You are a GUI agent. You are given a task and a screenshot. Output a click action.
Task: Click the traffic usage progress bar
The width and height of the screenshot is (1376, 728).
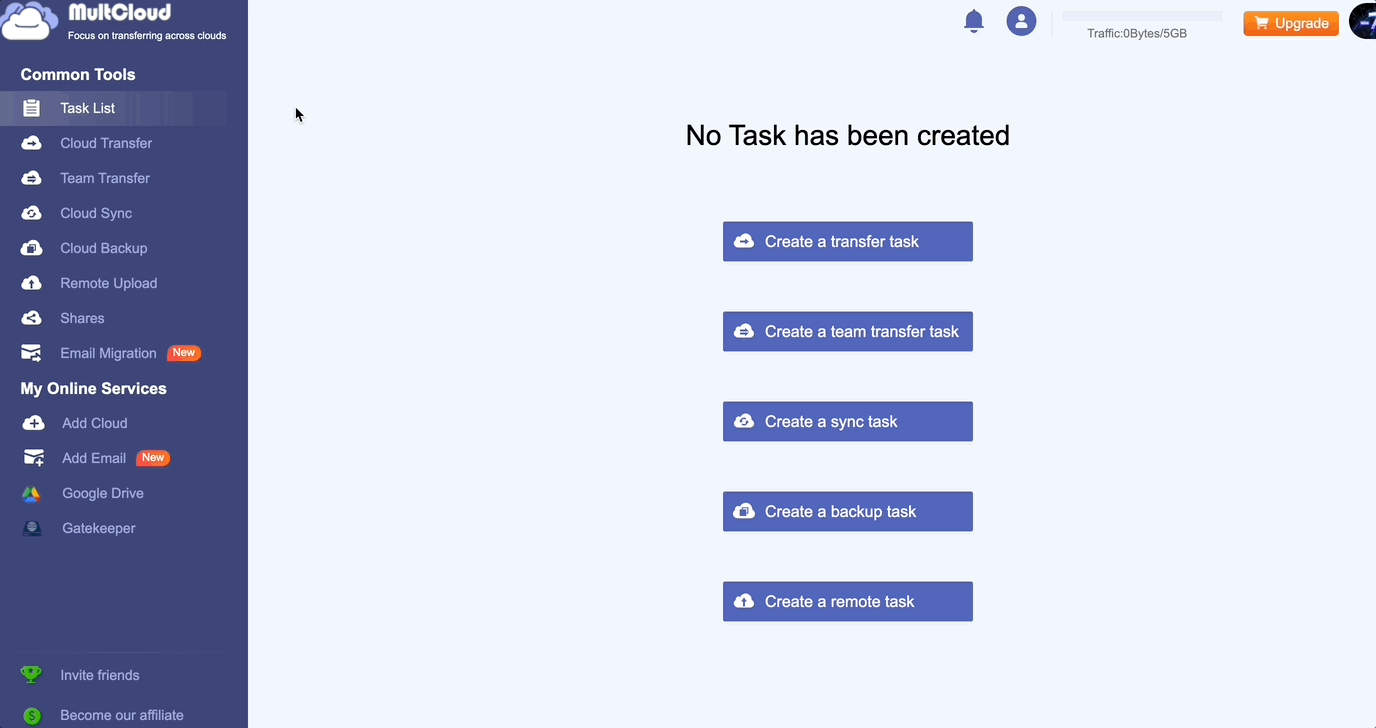(x=1142, y=16)
